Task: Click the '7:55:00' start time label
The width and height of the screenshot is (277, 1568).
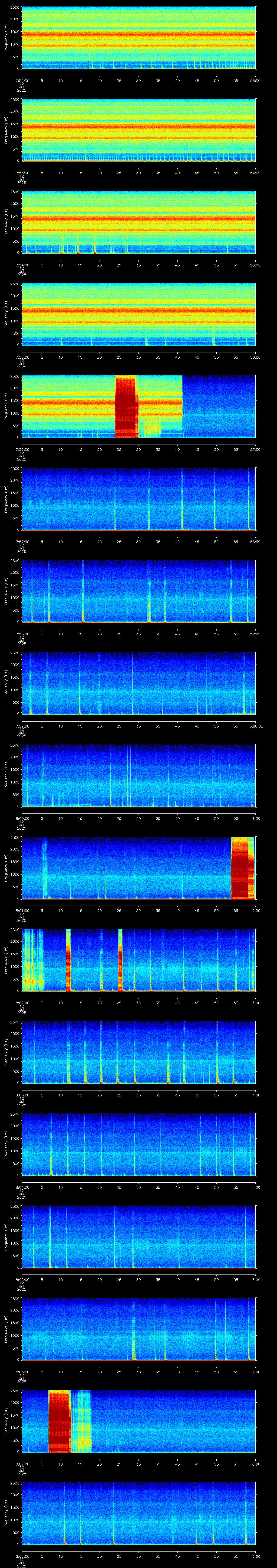Action: coord(22,357)
